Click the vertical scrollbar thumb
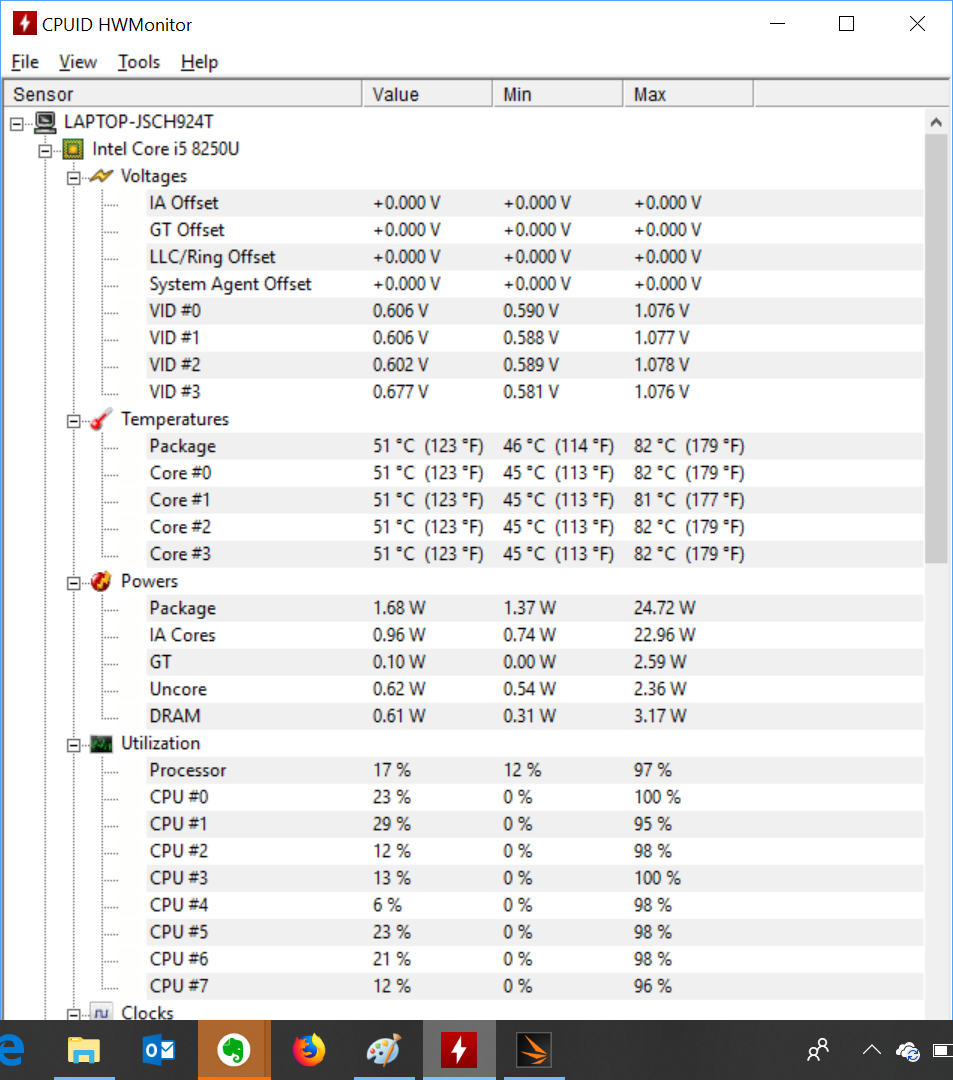The height and width of the screenshot is (1080, 953). 936,349
